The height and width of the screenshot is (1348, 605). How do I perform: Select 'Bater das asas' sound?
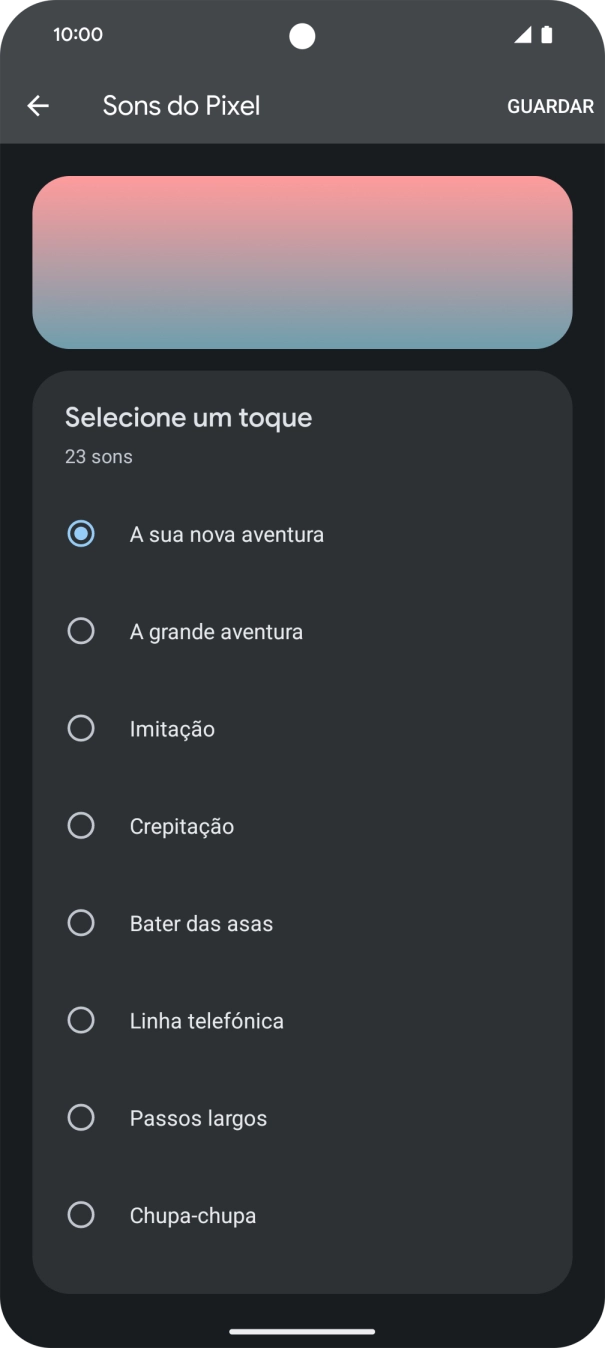(x=81, y=922)
